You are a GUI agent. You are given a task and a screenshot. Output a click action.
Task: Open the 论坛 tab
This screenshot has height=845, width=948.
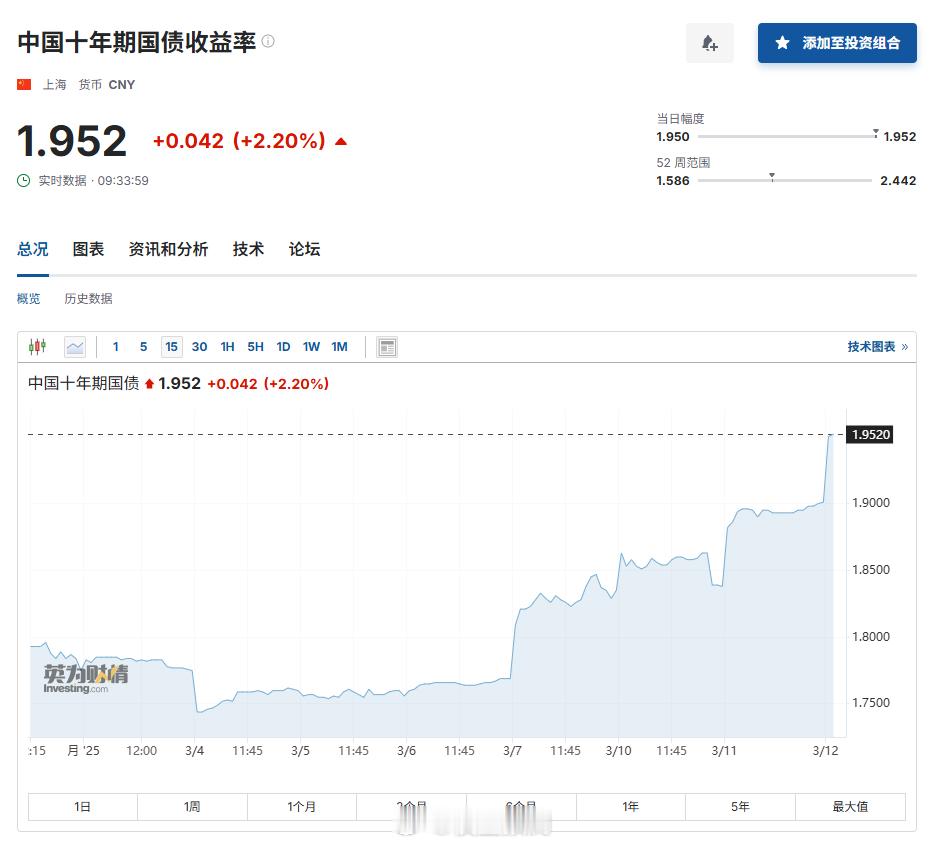coord(304,249)
